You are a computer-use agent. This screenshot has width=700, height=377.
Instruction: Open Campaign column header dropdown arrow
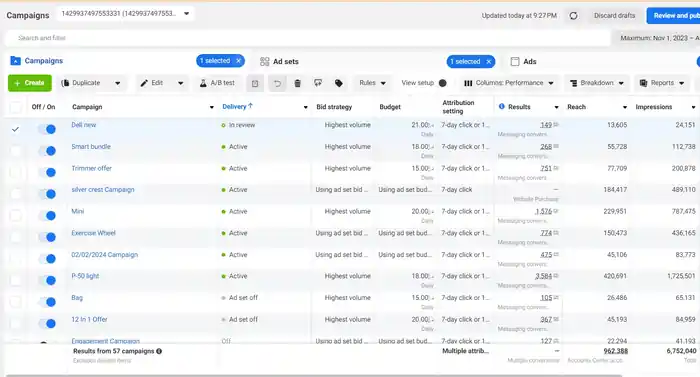[x=212, y=107]
